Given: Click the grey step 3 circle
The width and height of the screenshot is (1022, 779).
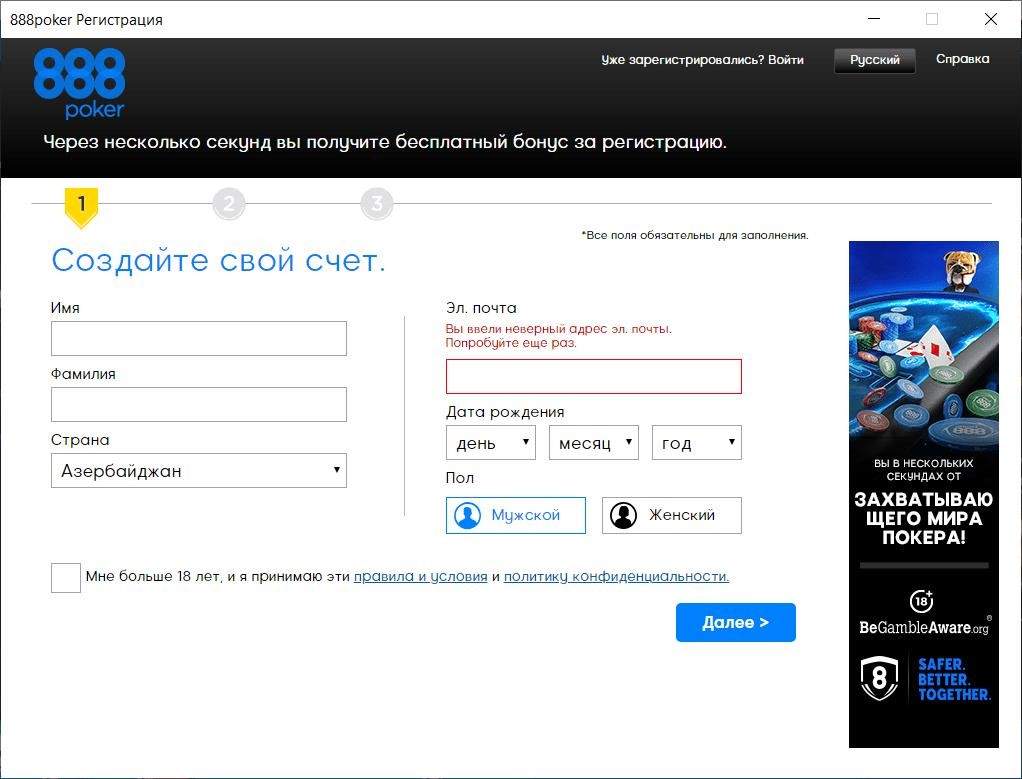Looking at the screenshot, I should pos(377,204).
